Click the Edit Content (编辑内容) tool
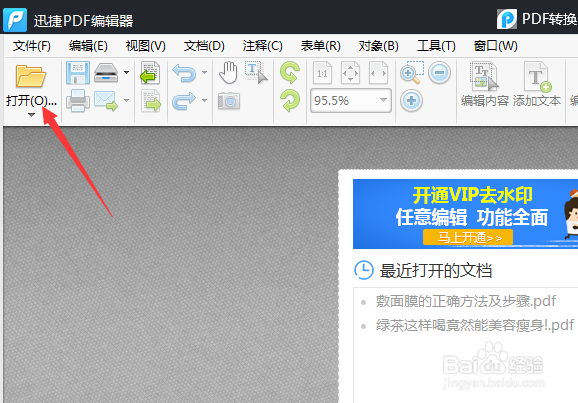Image resolution: width=578 pixels, height=403 pixels. [485, 84]
